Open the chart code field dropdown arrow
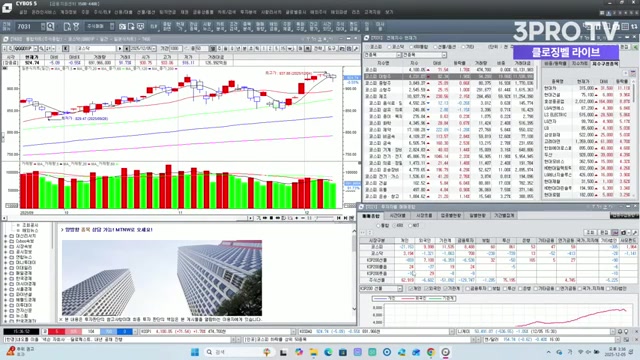This screenshot has height=360, width=640. pos(36,48)
